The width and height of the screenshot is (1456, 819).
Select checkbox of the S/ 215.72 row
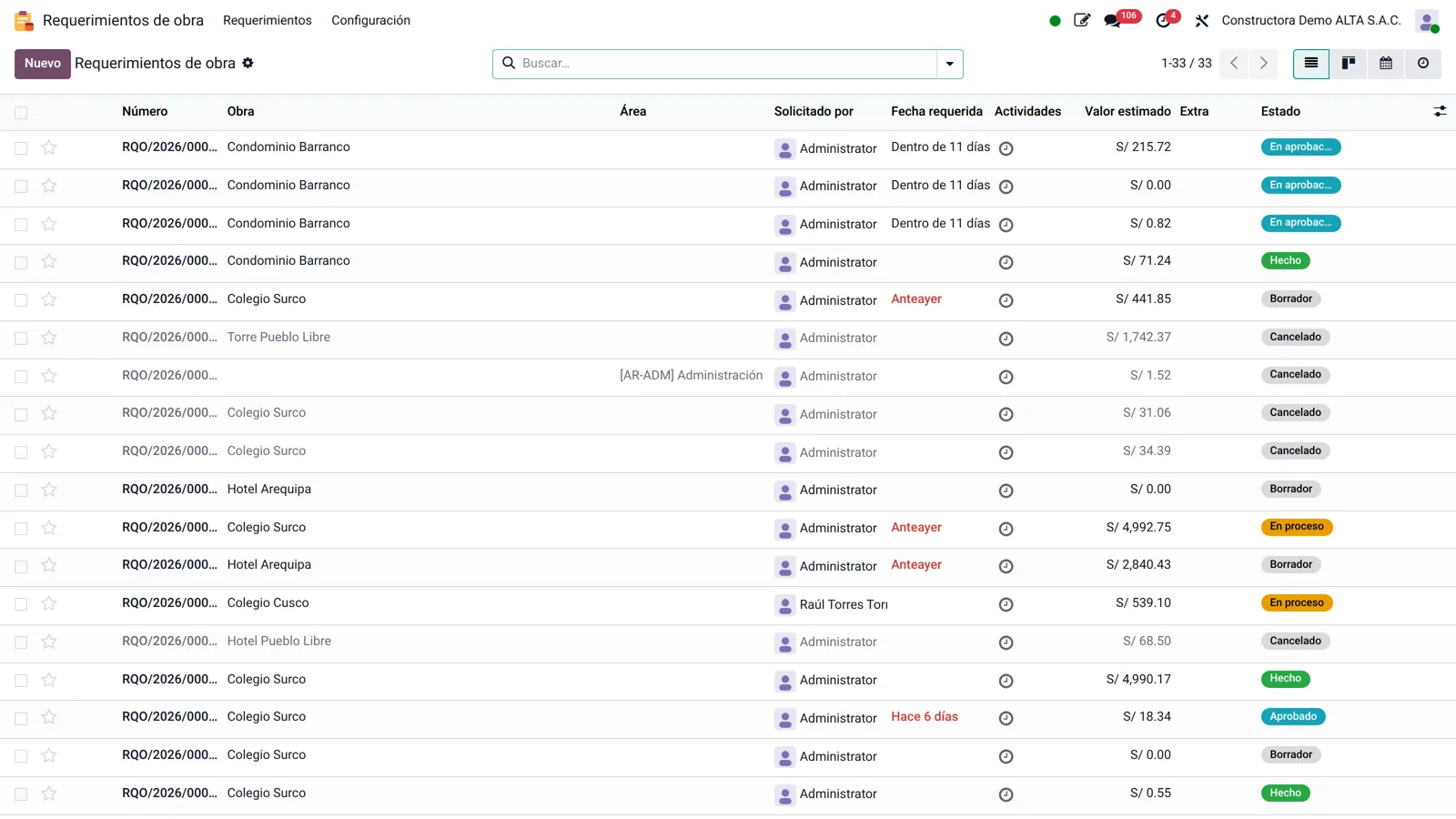click(21, 148)
